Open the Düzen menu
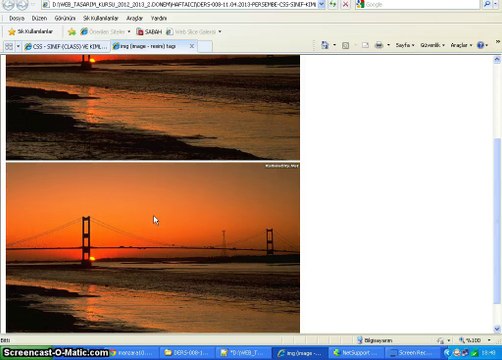Viewport: 502px width, 360px height. point(39,18)
